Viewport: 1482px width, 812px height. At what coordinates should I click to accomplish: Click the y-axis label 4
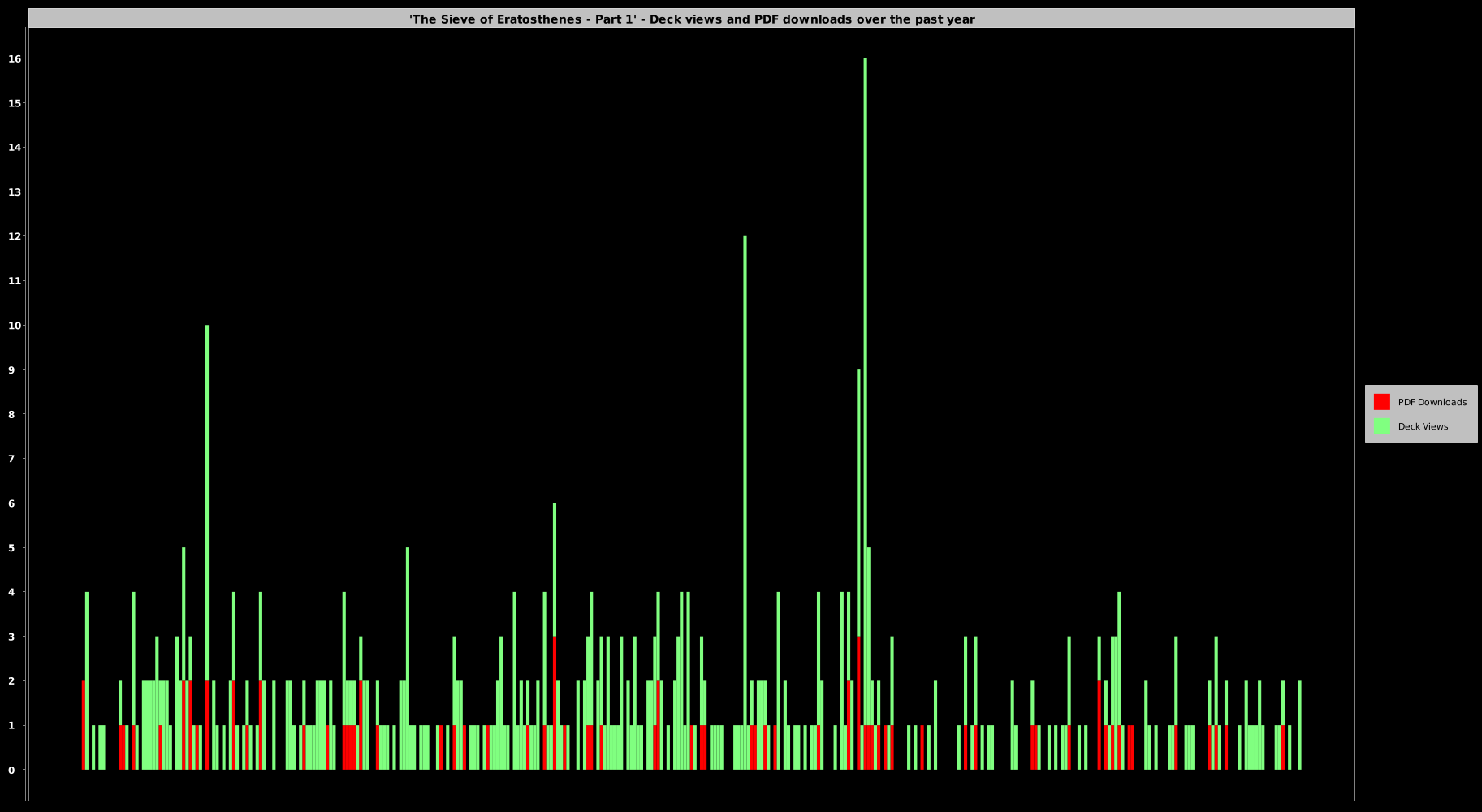coord(11,592)
